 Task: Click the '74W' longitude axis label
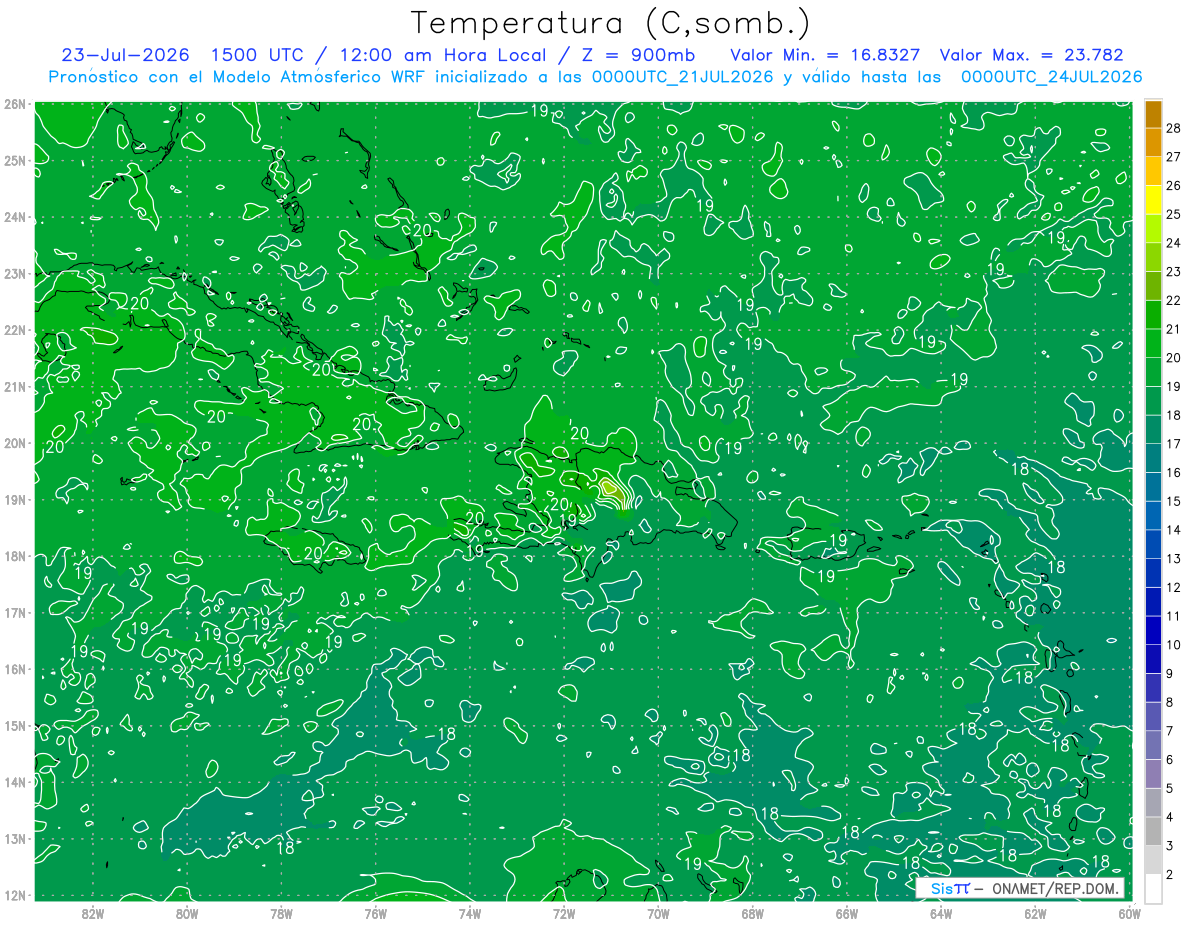pos(470,913)
